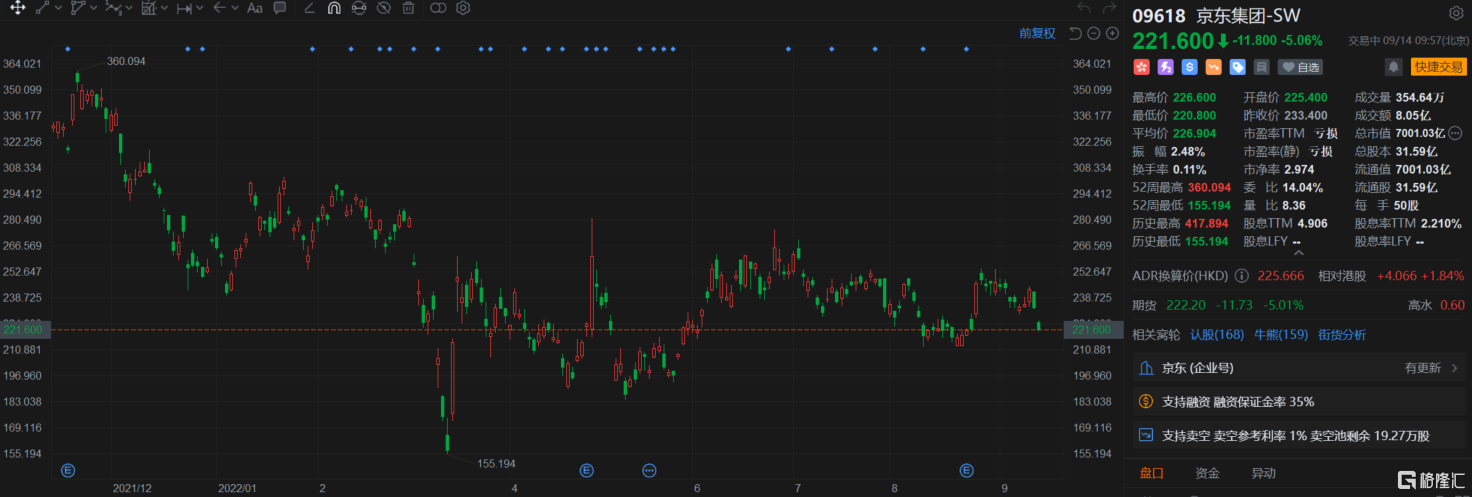The width and height of the screenshot is (1472, 497).
Task: Switch to the 盘口 tab
Action: [x=1152, y=474]
